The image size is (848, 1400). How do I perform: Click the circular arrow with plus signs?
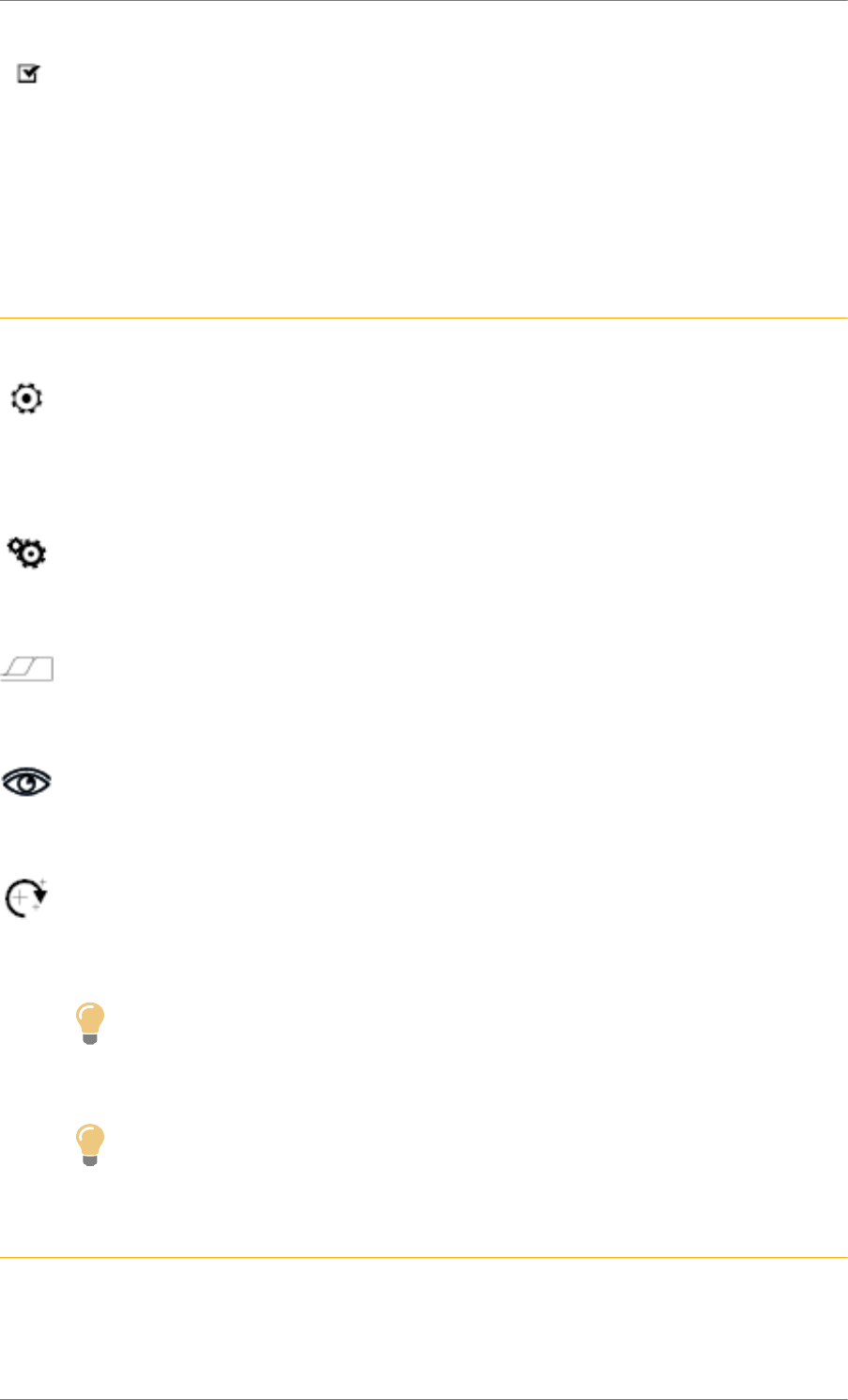(x=27, y=897)
